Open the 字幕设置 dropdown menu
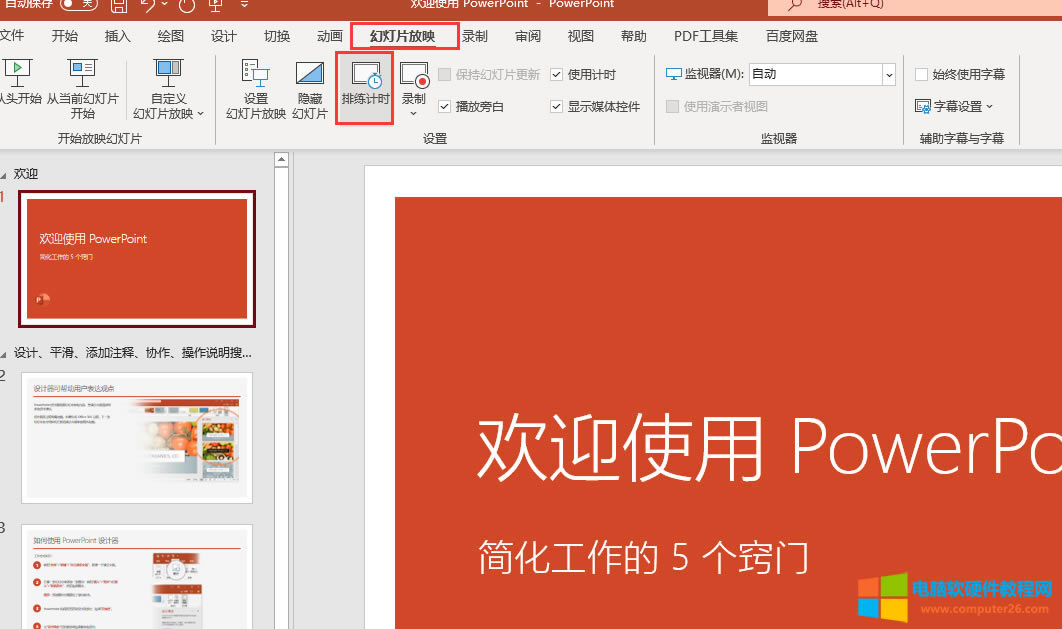The height and width of the screenshot is (629, 1062). [955, 107]
